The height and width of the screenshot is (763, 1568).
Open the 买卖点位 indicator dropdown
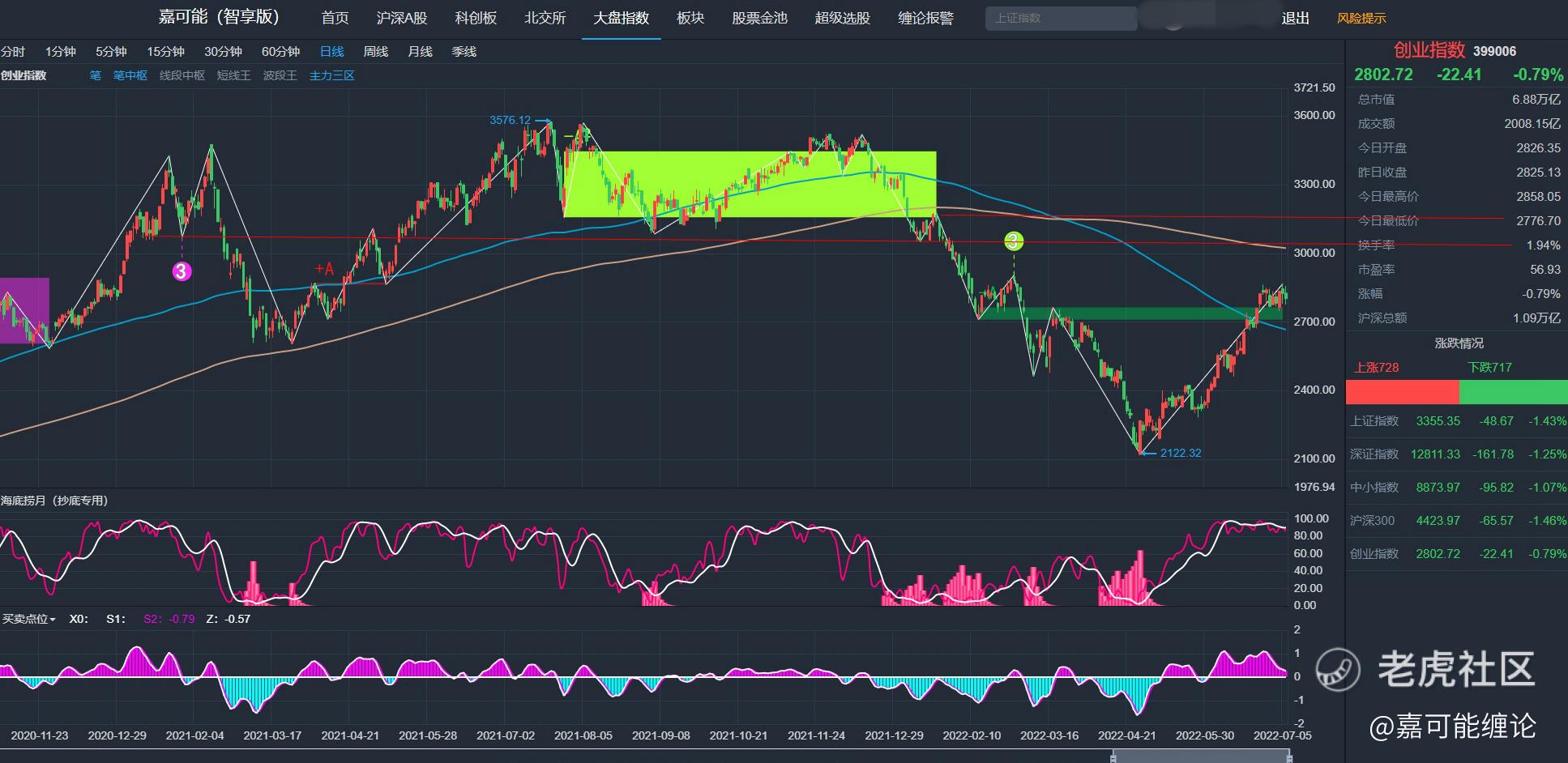tap(28, 619)
